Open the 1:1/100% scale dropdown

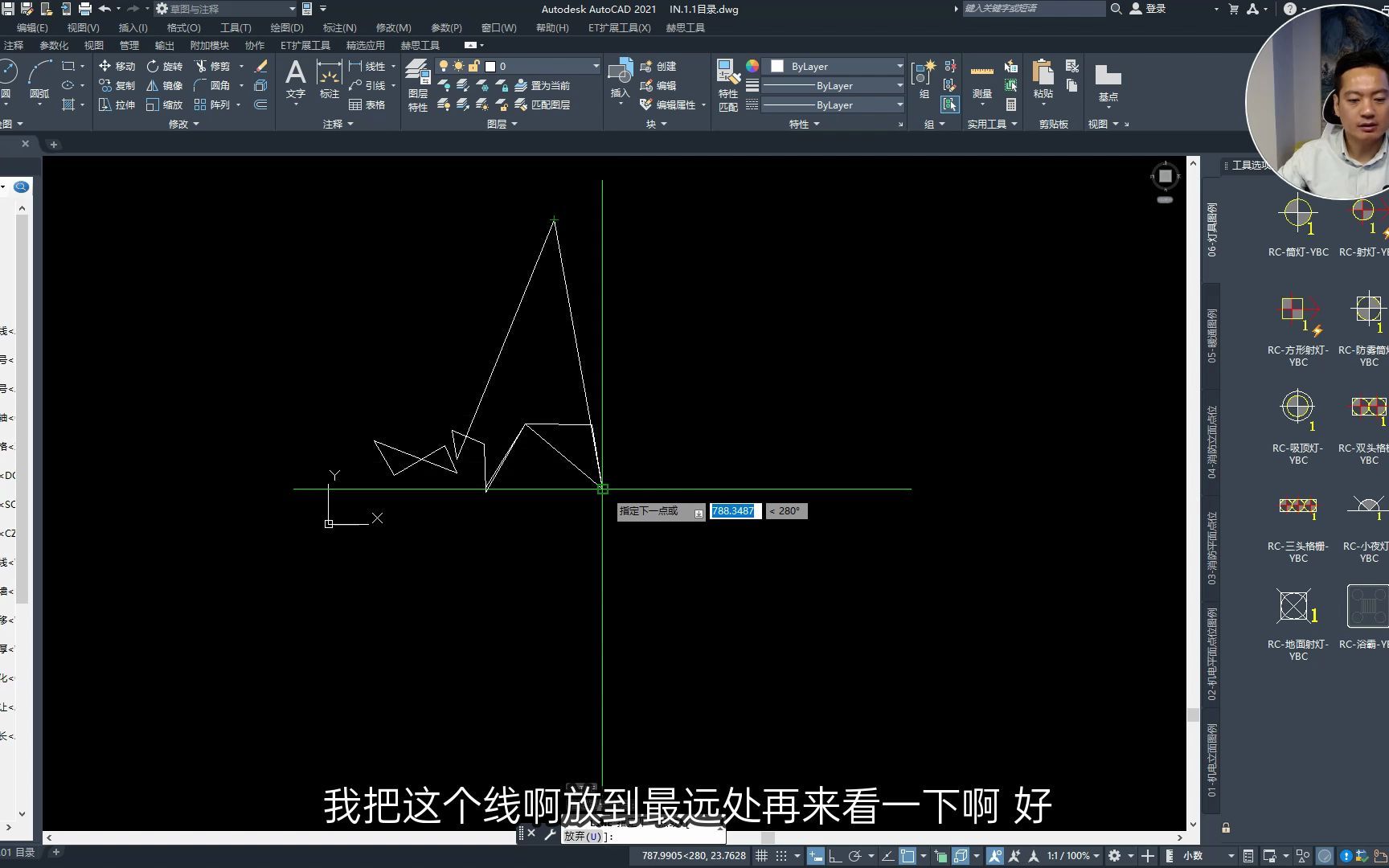tap(1068, 855)
